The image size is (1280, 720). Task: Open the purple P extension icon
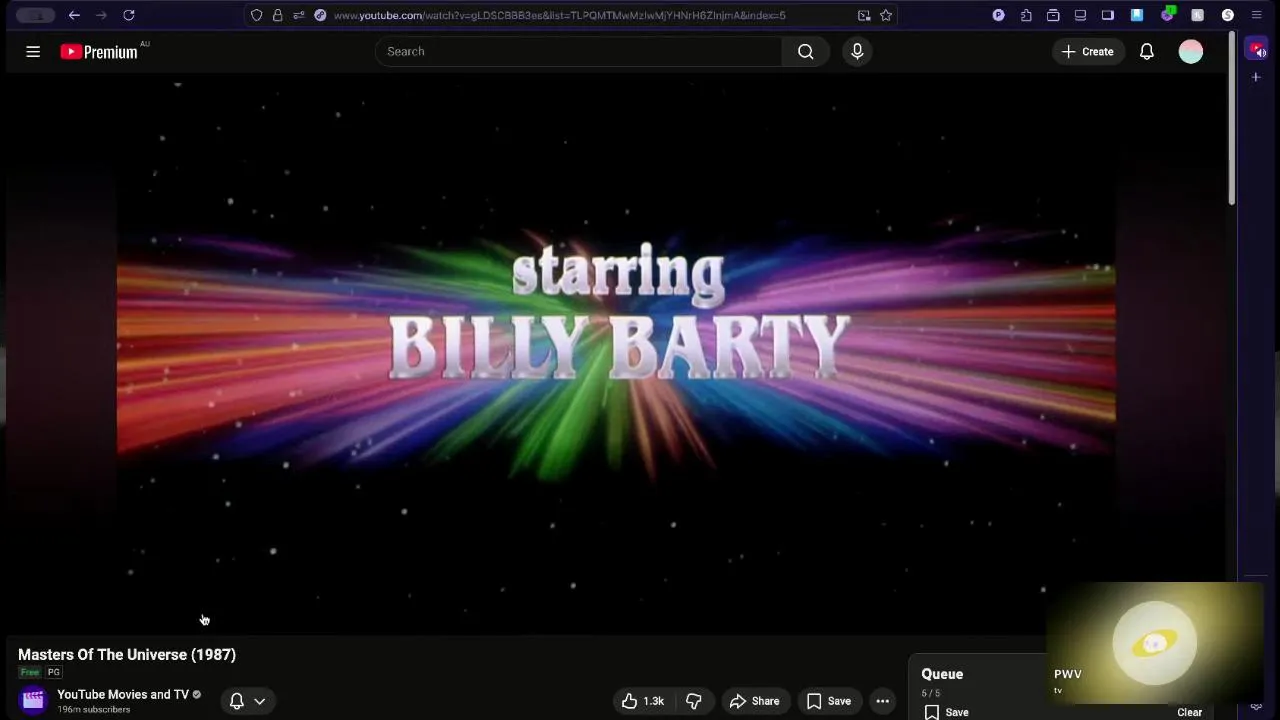(999, 15)
